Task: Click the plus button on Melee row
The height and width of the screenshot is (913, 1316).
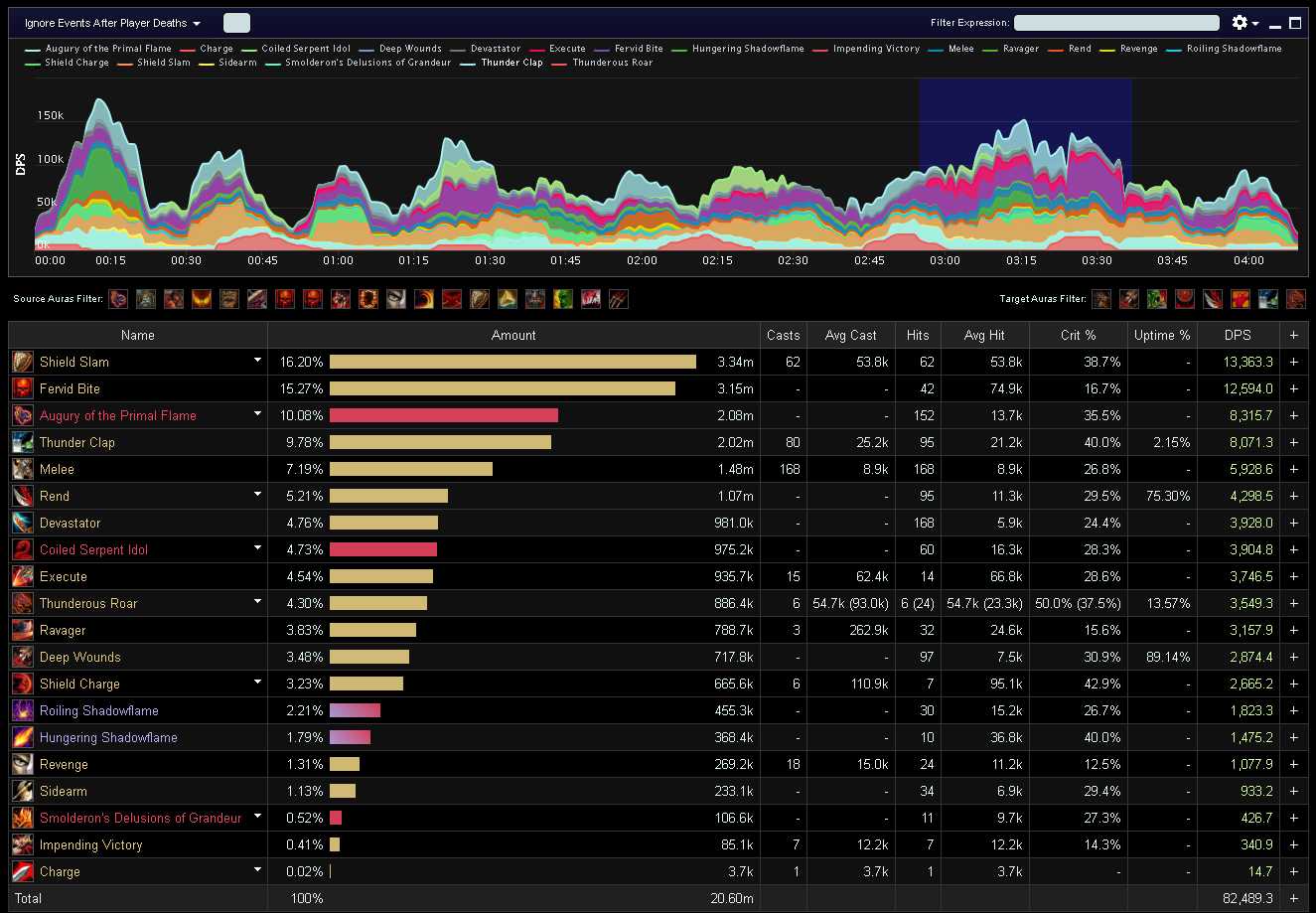Action: tap(1294, 469)
